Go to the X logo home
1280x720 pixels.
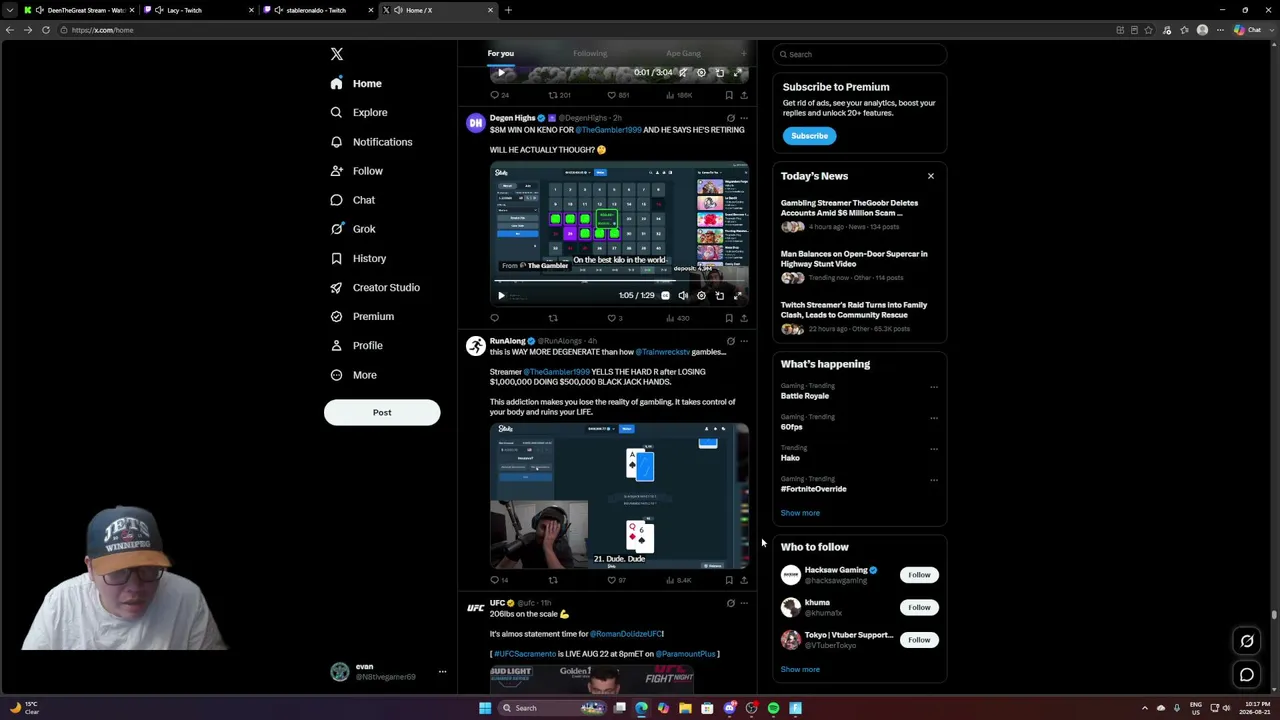coord(337,54)
